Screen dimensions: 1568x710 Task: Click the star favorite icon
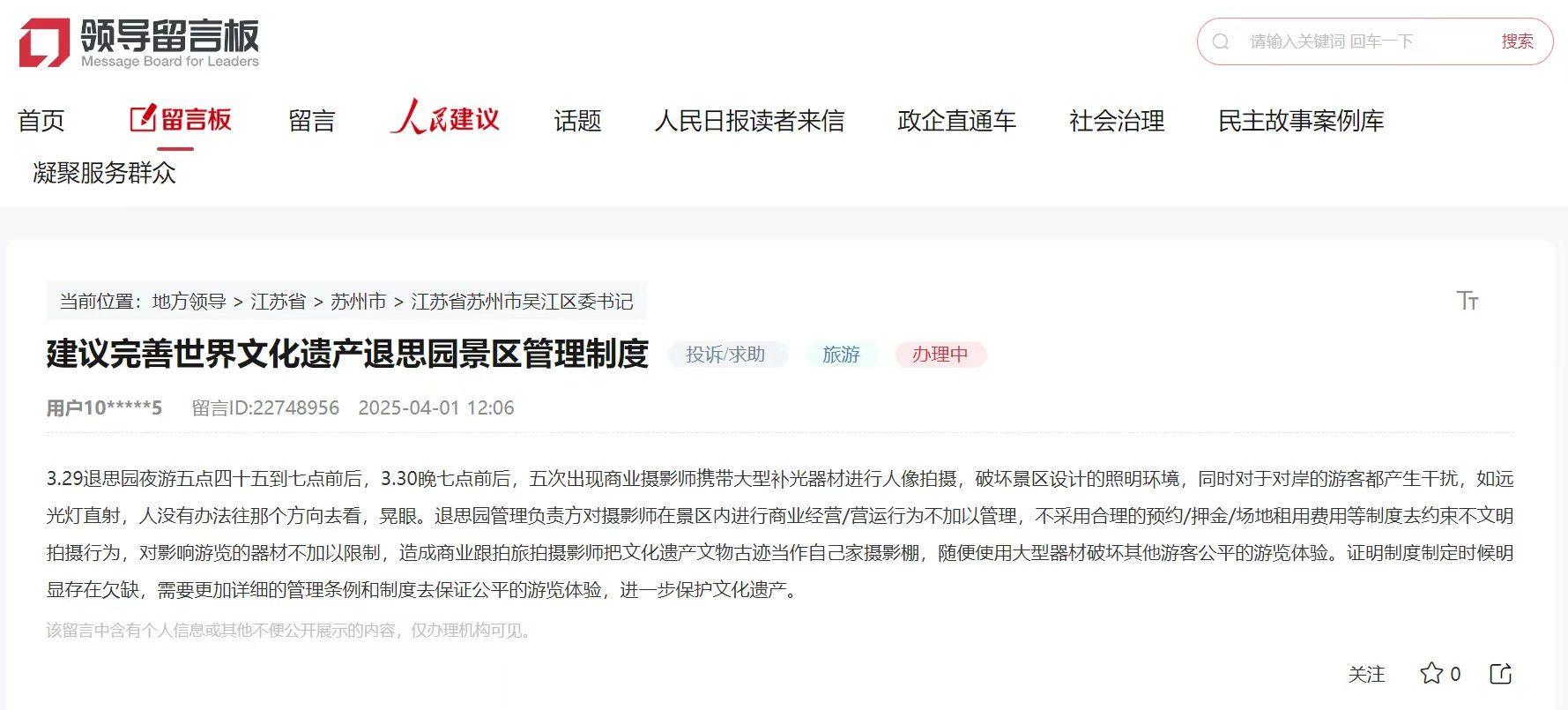1431,674
